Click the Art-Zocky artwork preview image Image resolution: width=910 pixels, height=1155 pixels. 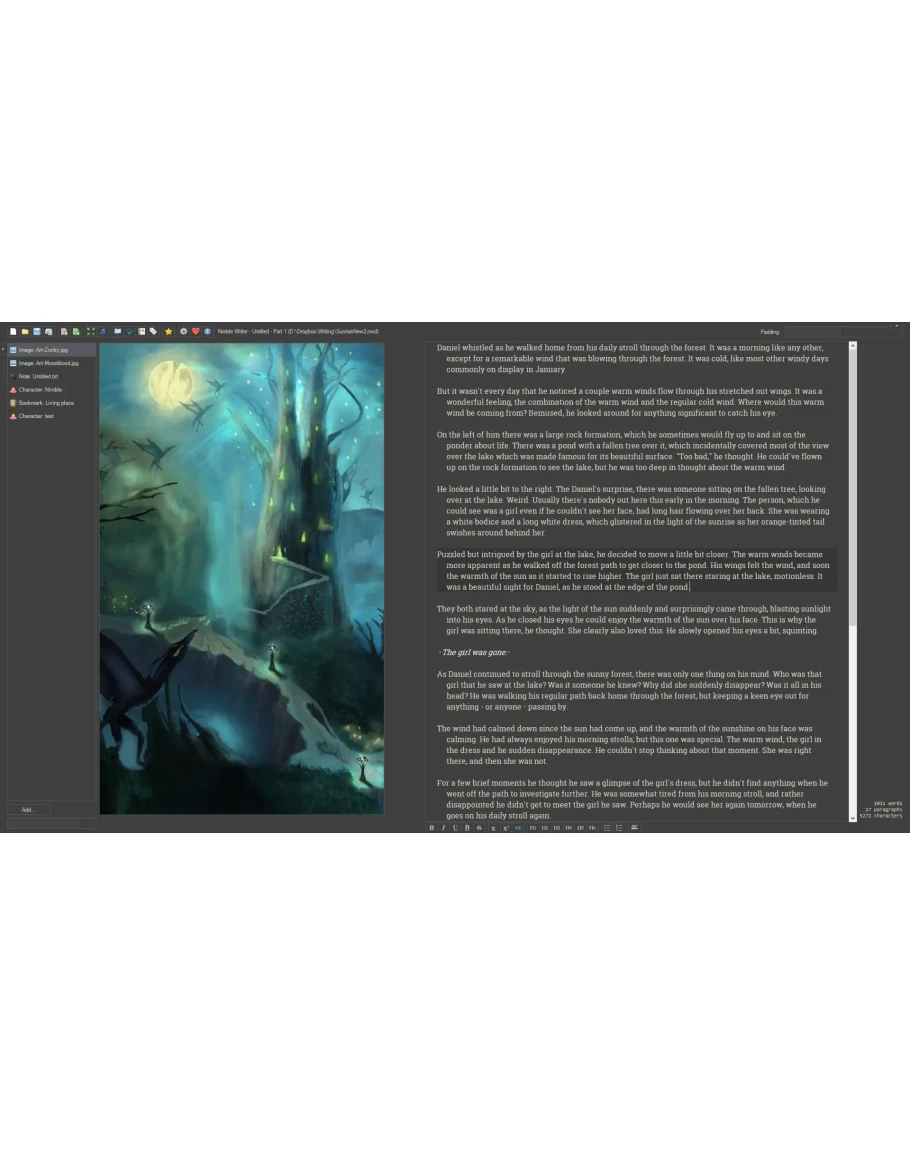[241, 578]
